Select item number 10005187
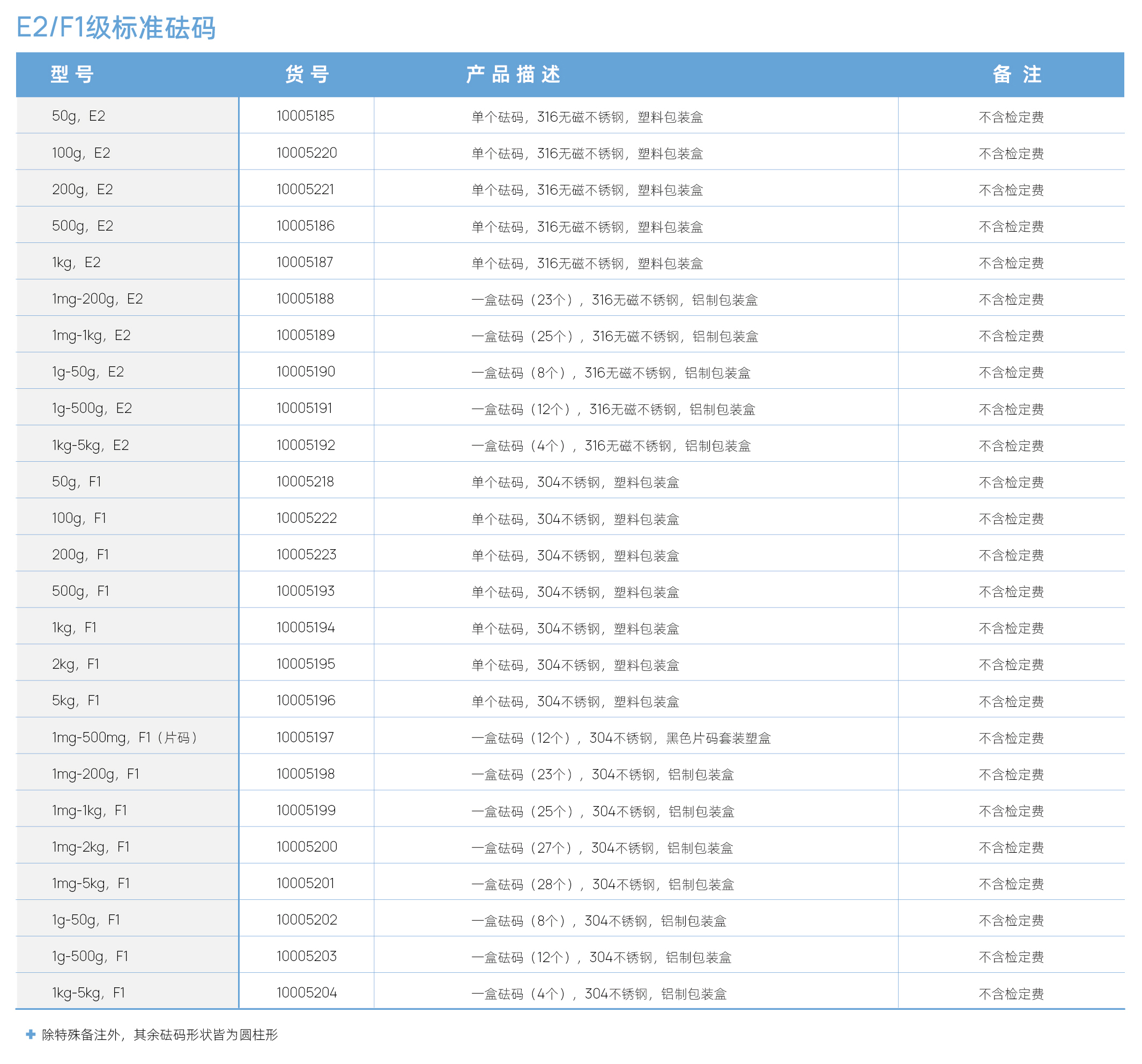Image resolution: width=1142 pixels, height=1064 pixels. click(x=306, y=263)
